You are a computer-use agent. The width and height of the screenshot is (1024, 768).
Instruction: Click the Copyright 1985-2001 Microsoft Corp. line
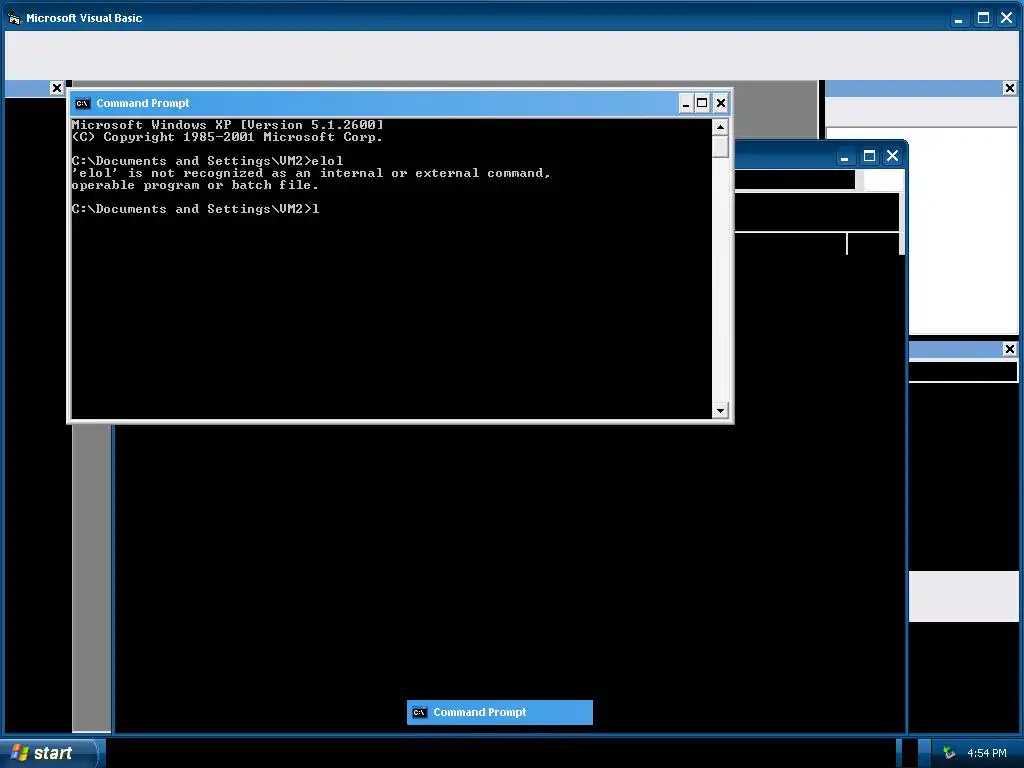[227, 137]
